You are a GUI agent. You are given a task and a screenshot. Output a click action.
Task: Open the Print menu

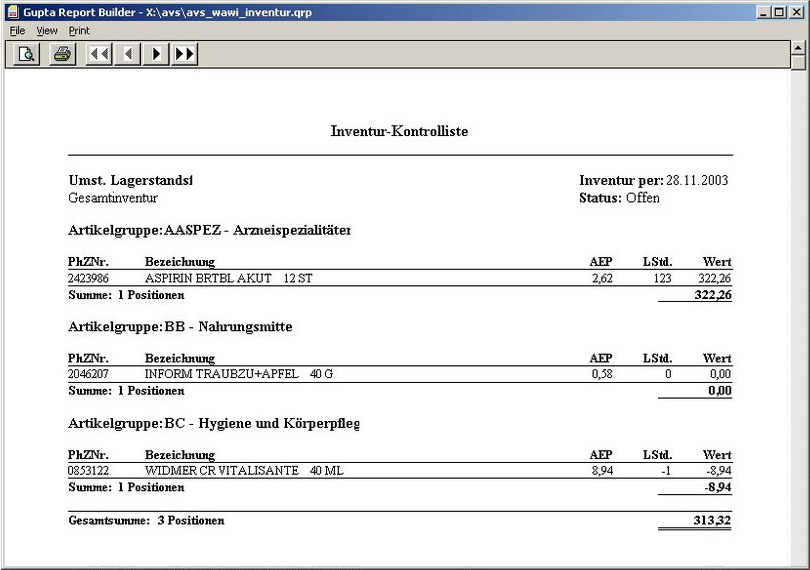[x=79, y=31]
